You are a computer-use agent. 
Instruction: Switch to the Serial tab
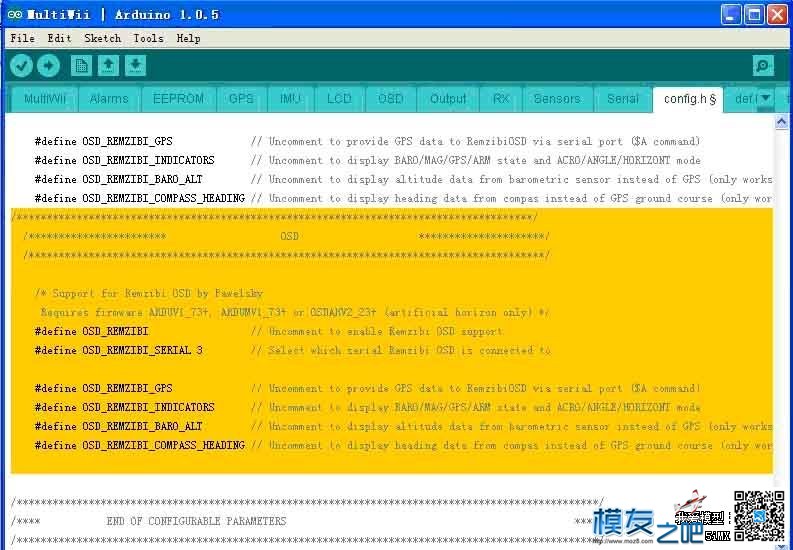point(623,99)
